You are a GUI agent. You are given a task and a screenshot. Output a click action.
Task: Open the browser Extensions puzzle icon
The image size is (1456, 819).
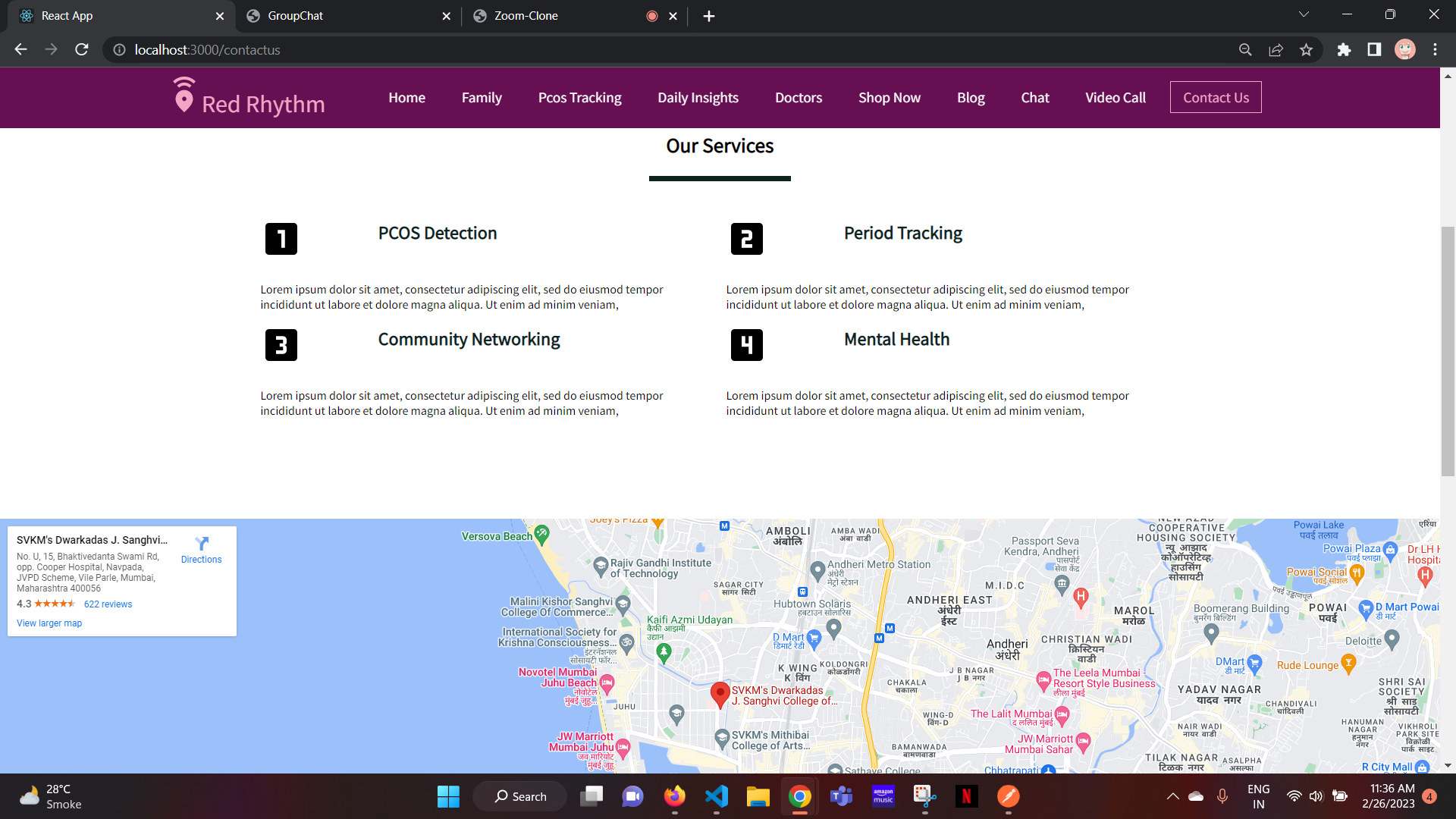click(1344, 50)
